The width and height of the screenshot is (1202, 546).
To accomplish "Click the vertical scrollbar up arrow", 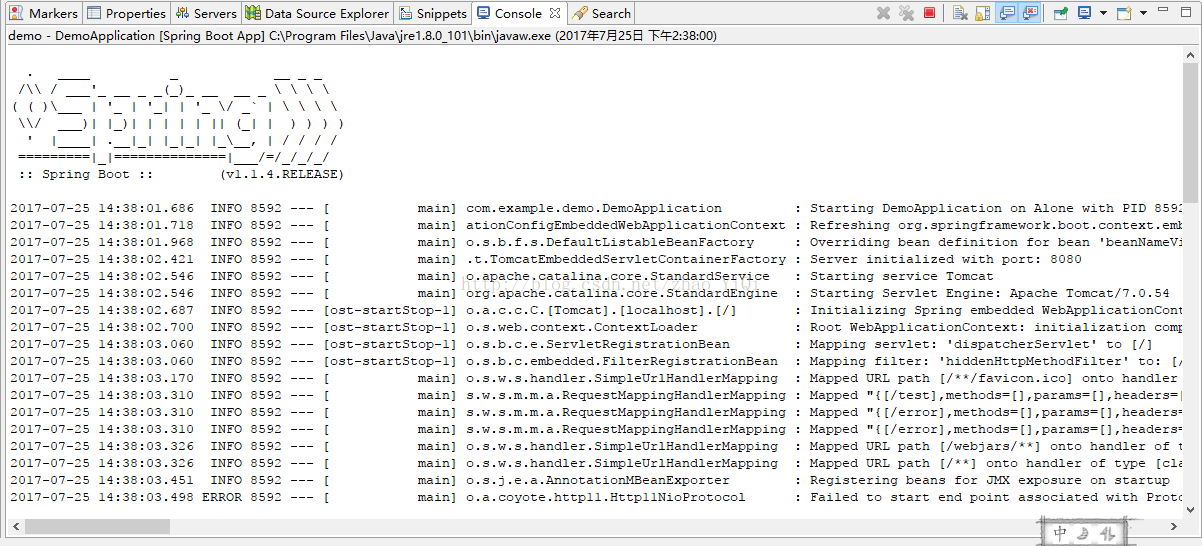I will 1192,55.
